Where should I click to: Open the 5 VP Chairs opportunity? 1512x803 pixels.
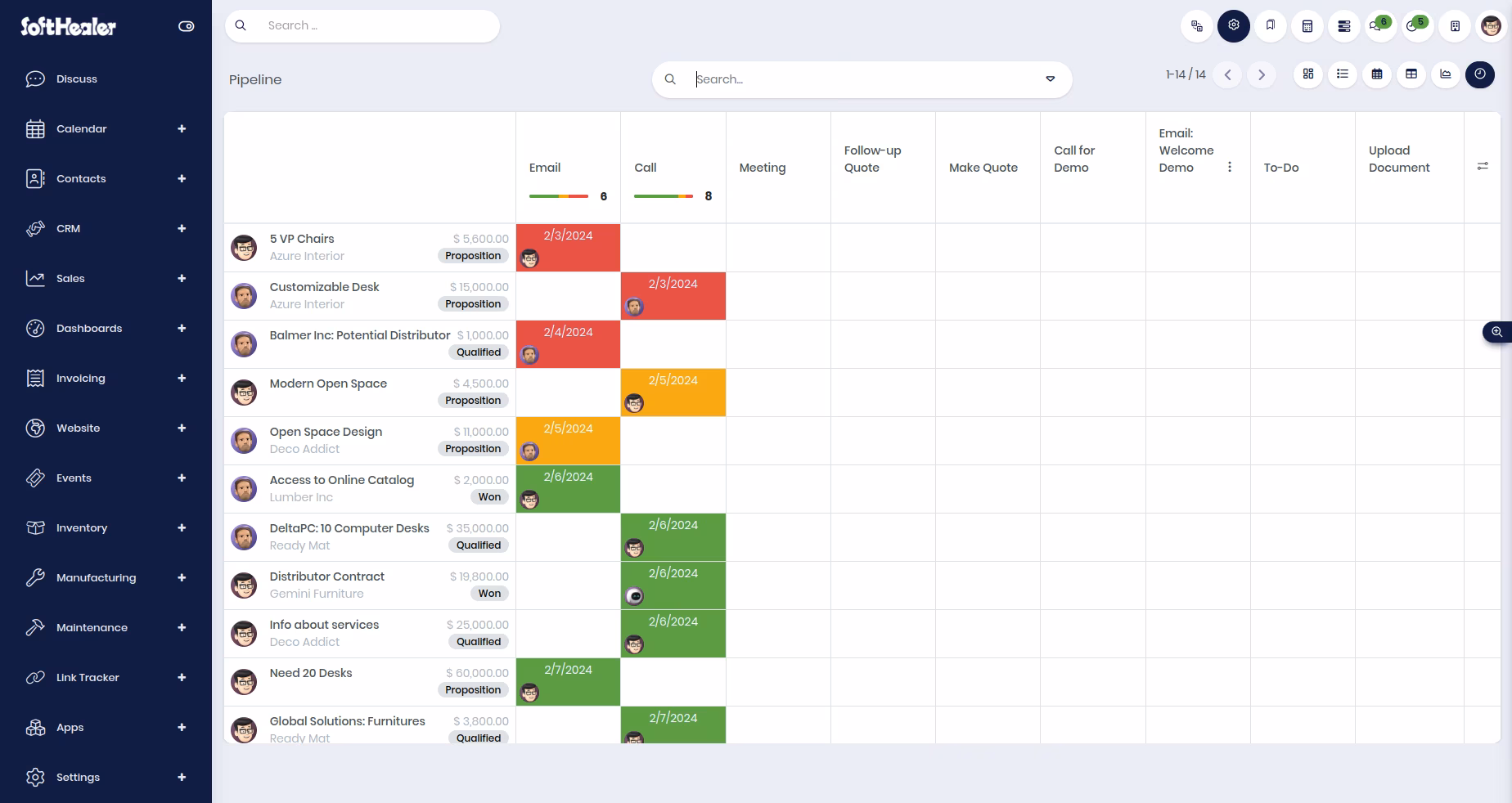tap(302, 239)
